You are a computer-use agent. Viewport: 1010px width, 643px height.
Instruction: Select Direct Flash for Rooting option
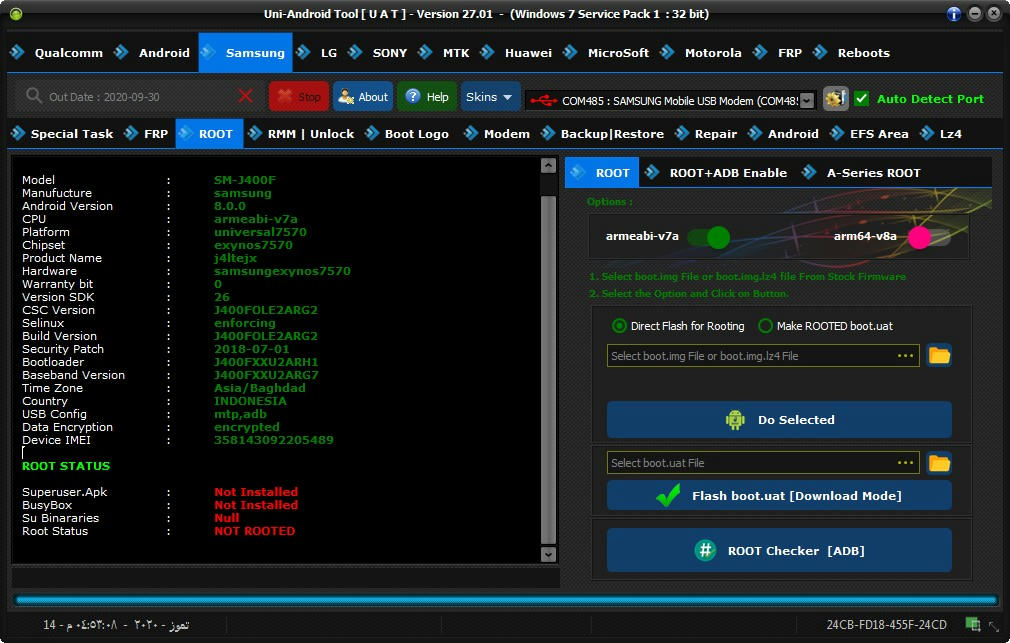pos(678,326)
